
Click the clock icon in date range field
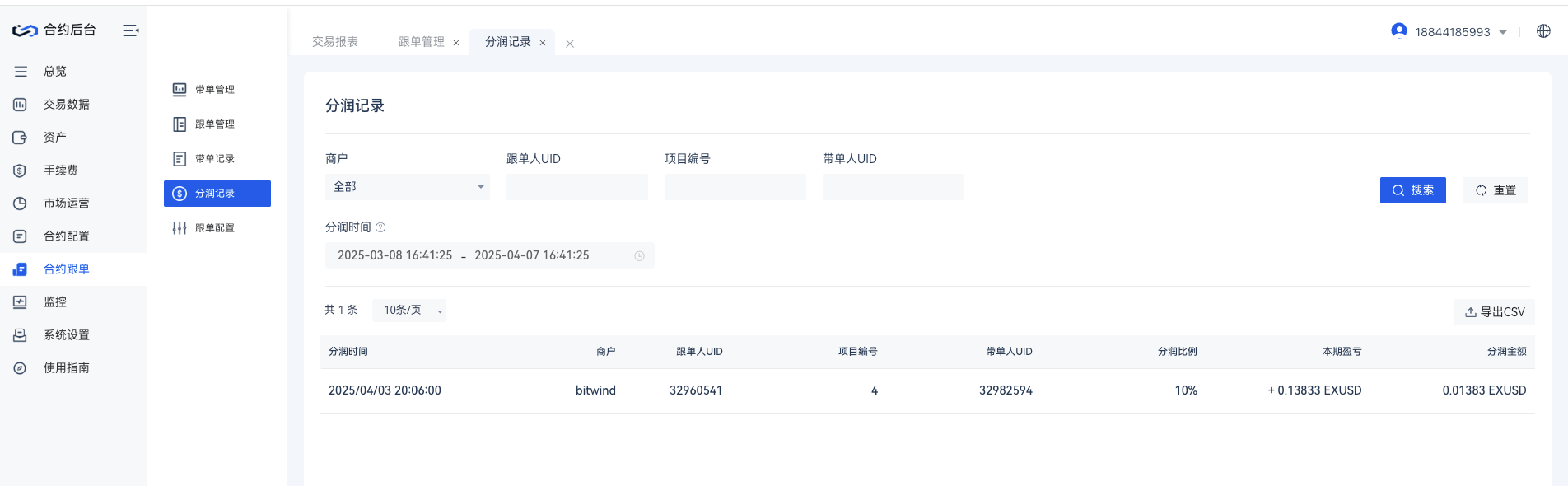pyautogui.click(x=639, y=256)
